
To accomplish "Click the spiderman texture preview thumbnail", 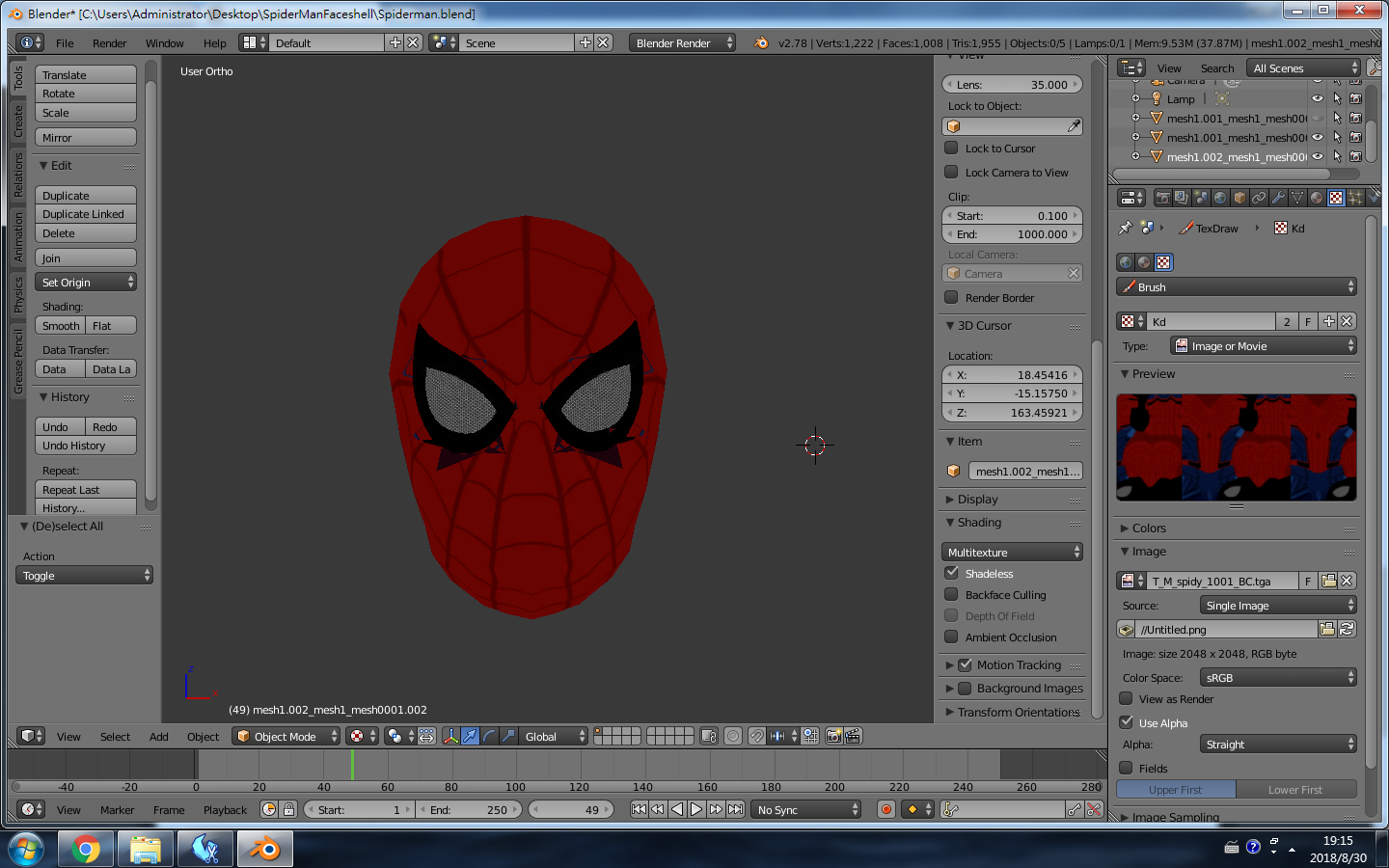I will coord(1237,447).
